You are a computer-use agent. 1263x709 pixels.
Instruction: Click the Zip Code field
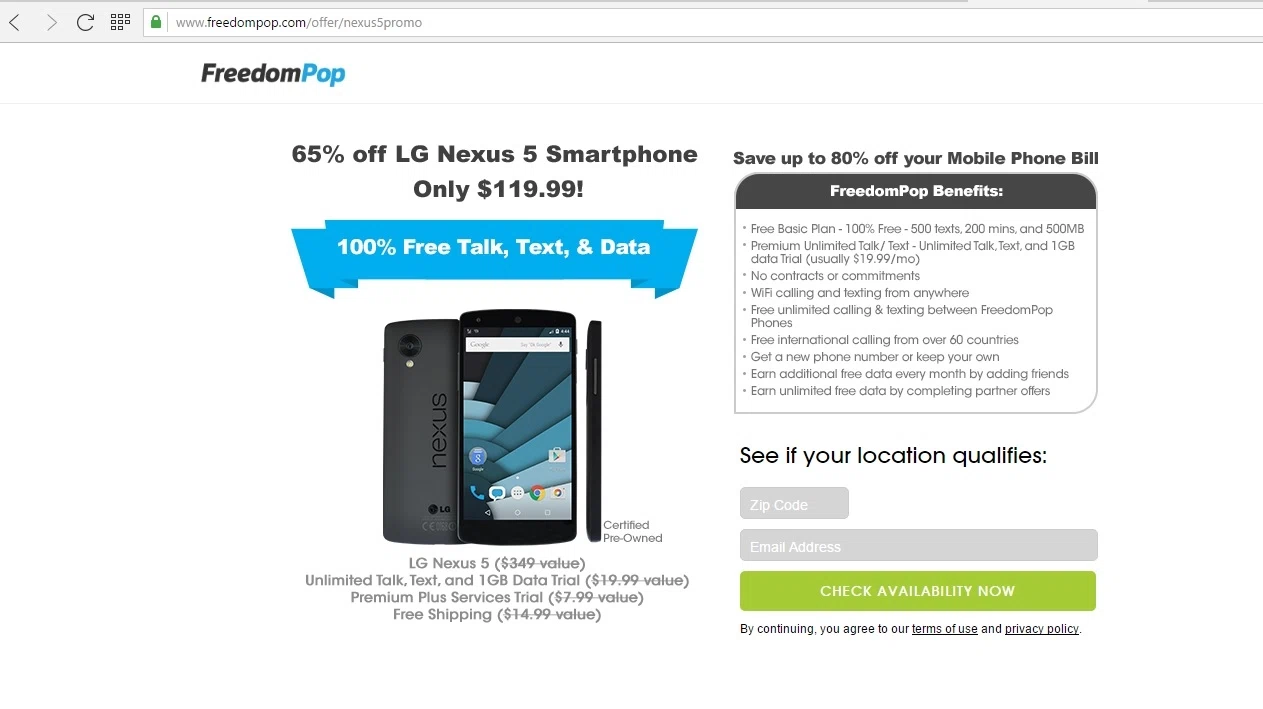pos(794,503)
